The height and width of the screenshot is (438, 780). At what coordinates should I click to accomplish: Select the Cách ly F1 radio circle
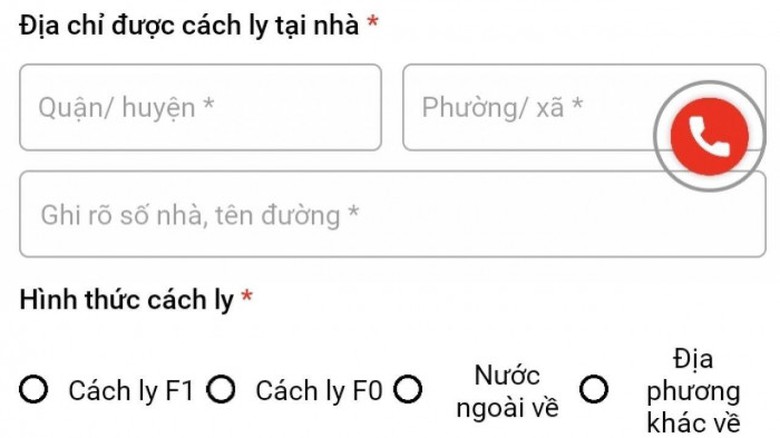pos(34,390)
